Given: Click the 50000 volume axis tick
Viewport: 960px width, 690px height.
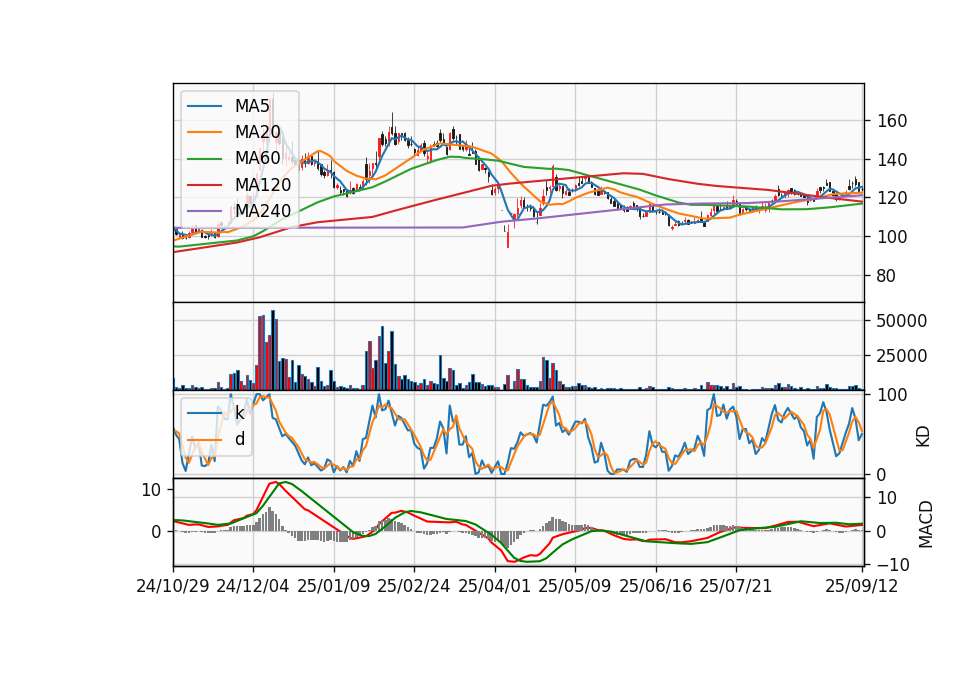Looking at the screenshot, I should tap(902, 321).
